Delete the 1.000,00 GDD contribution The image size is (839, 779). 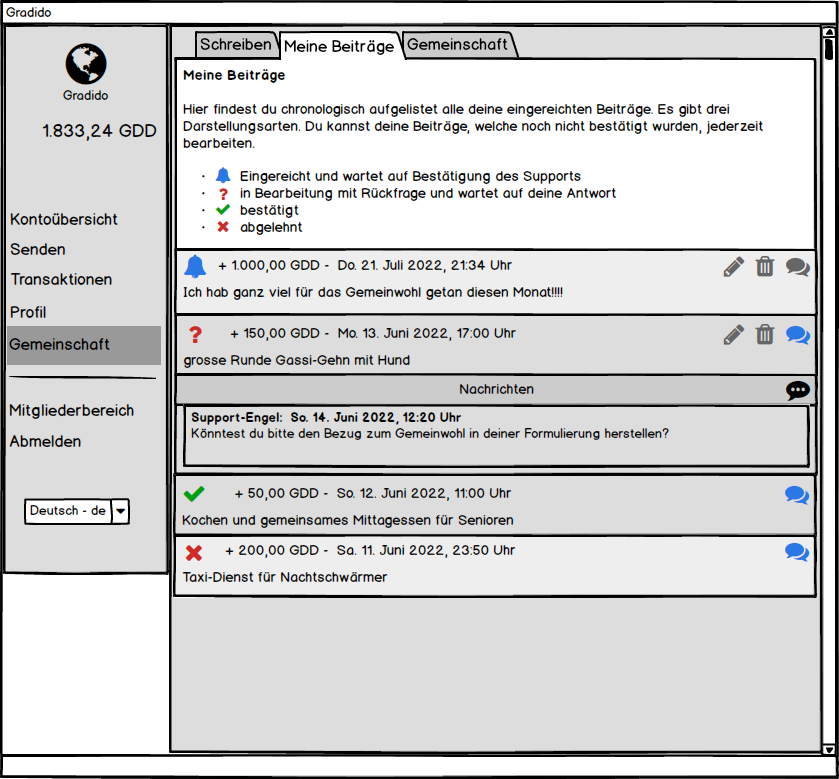[x=765, y=267]
